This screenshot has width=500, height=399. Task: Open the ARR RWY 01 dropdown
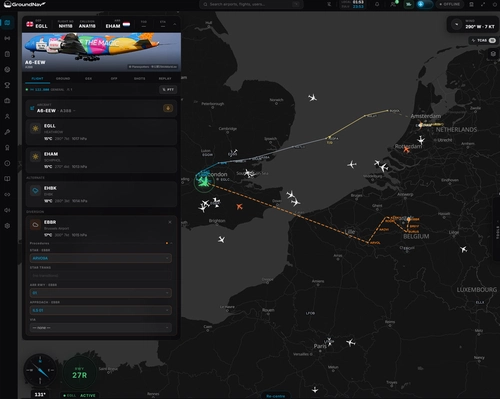(101, 293)
